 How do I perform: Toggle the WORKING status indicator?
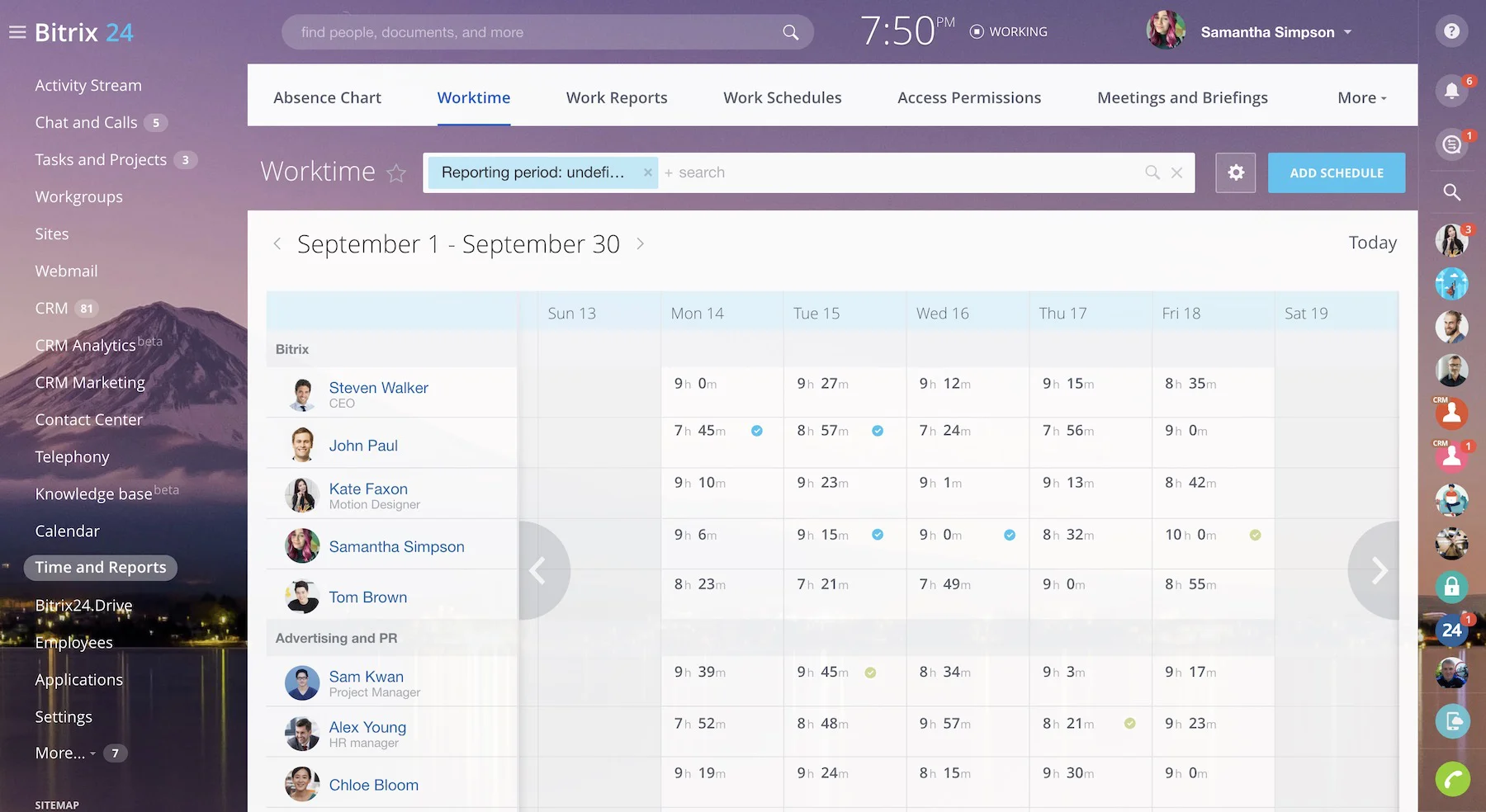(1008, 31)
